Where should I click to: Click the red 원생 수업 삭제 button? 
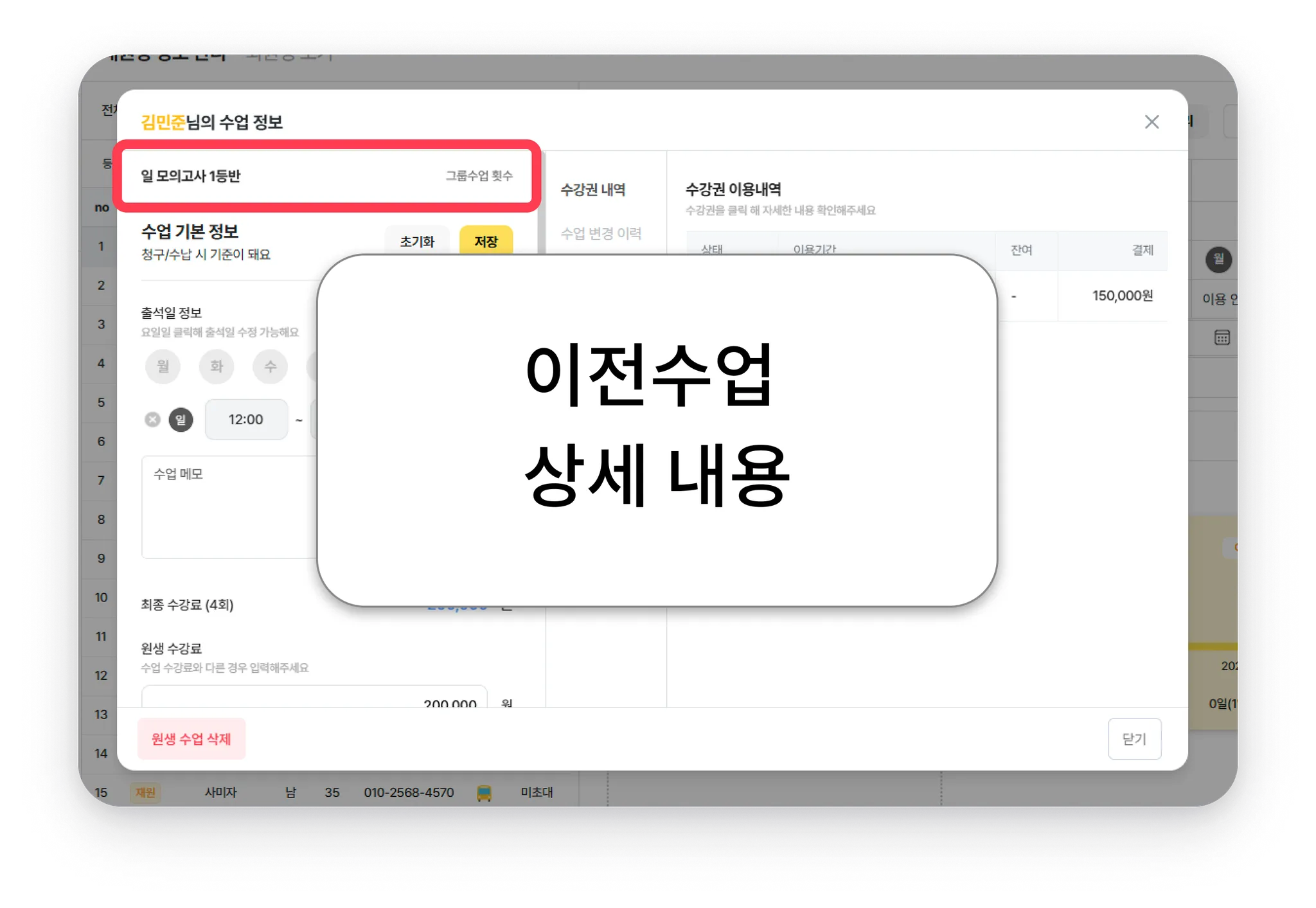(x=191, y=739)
